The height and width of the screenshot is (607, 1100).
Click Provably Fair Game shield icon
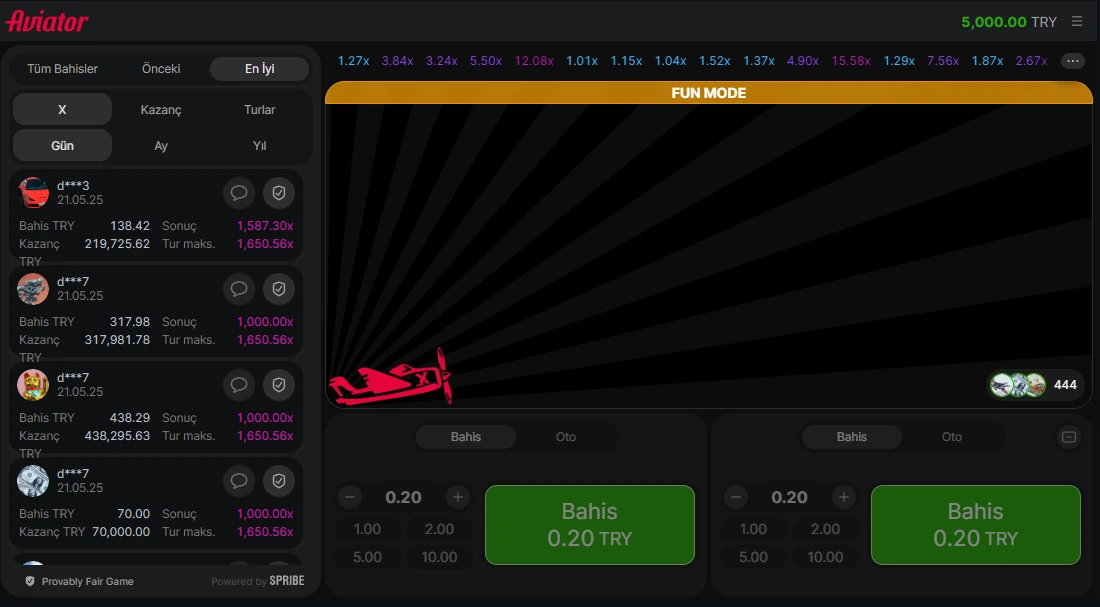pos(30,581)
